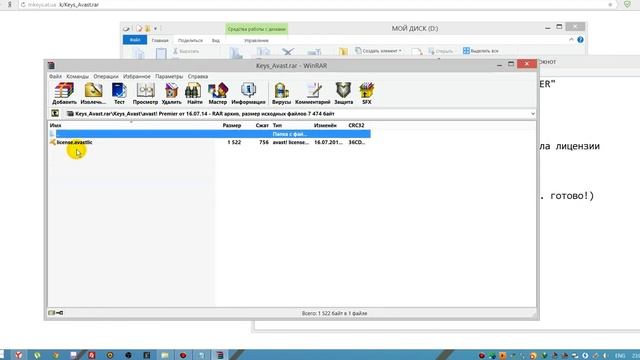
Task: Switch to Поделиться tab in Explorer ribbon
Action: click(x=190, y=40)
